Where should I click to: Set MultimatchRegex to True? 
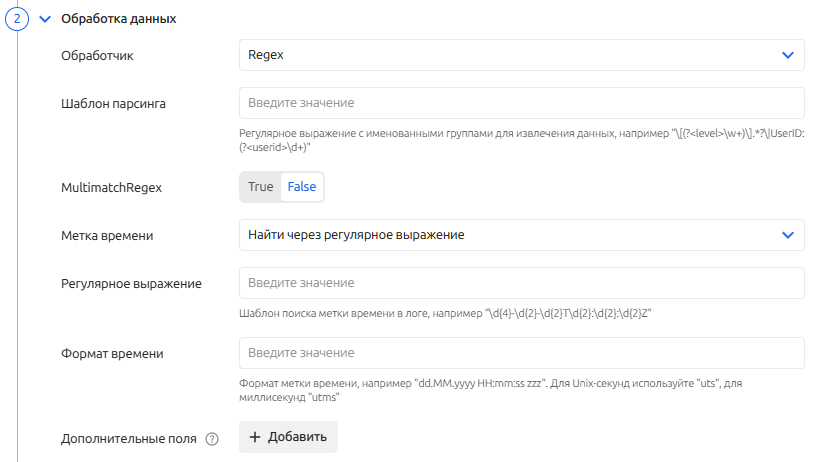(x=260, y=187)
